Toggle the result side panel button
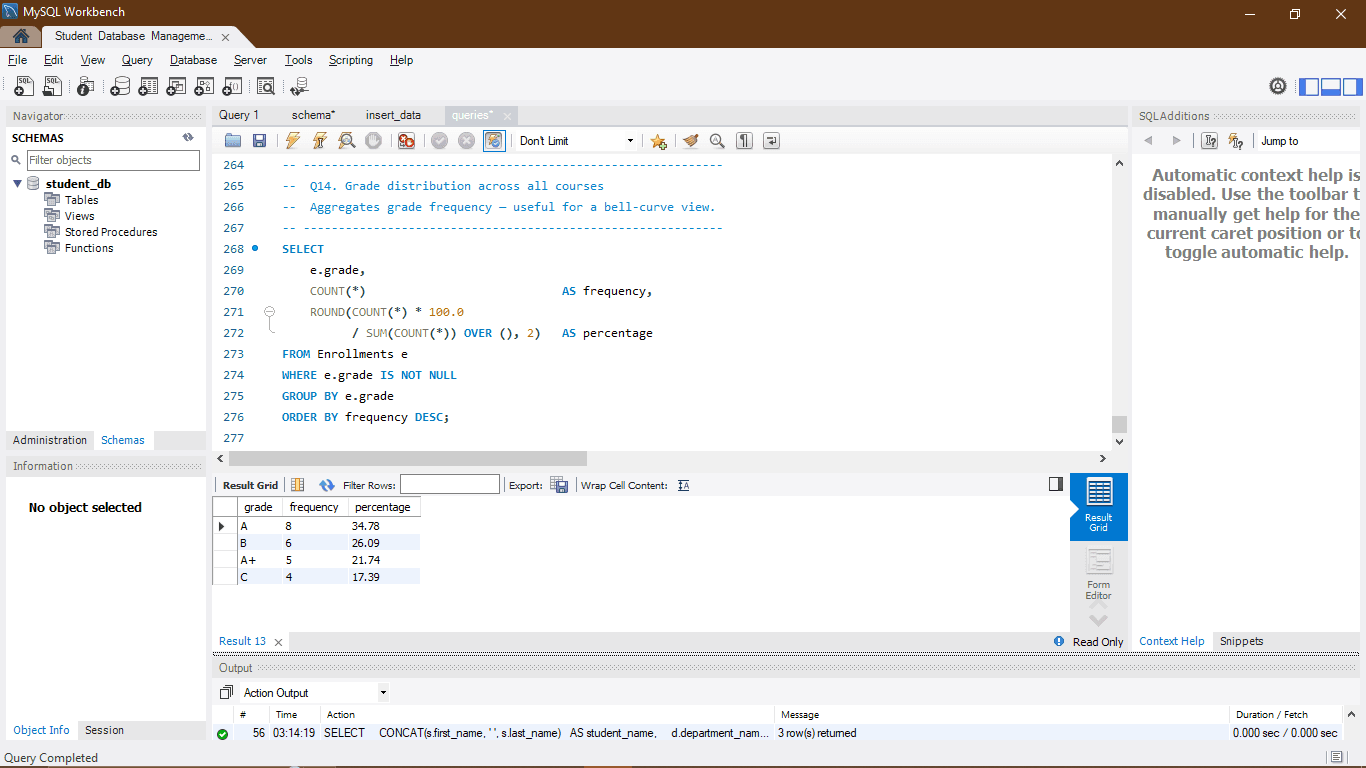This screenshot has width=1366, height=768. click(x=1056, y=484)
